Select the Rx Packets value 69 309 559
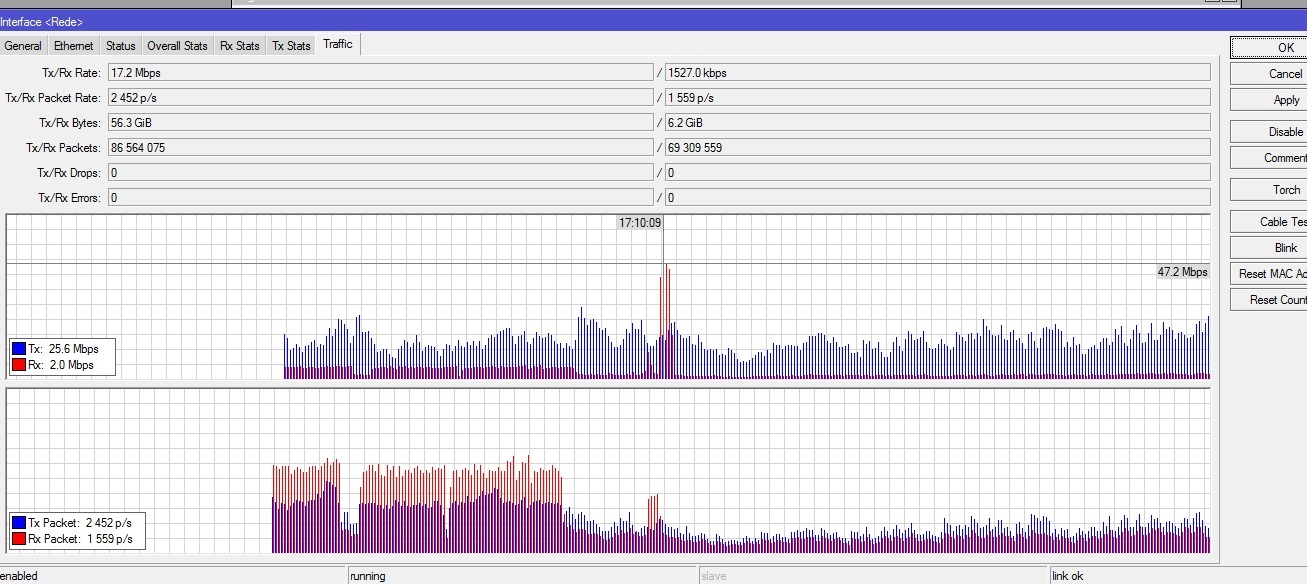 (937, 148)
